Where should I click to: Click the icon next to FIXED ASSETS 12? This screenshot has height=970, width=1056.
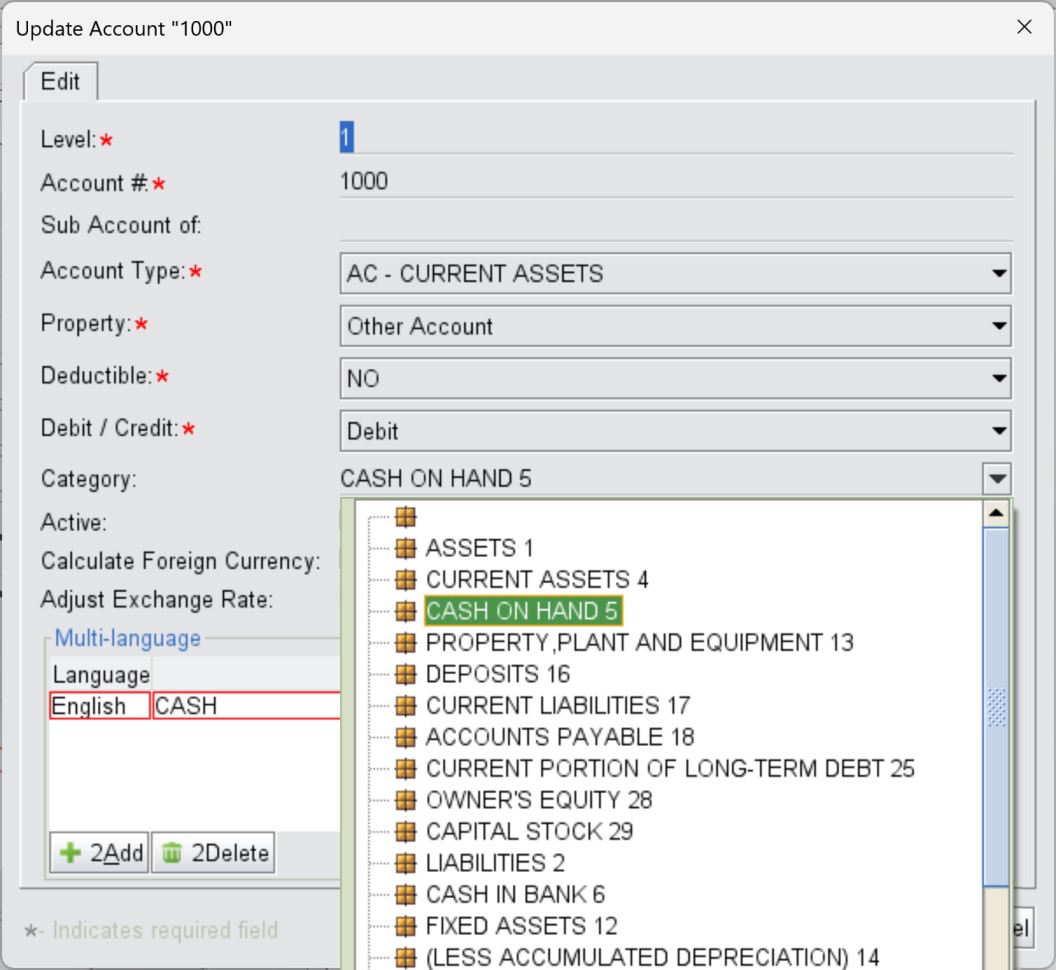pyautogui.click(x=405, y=926)
